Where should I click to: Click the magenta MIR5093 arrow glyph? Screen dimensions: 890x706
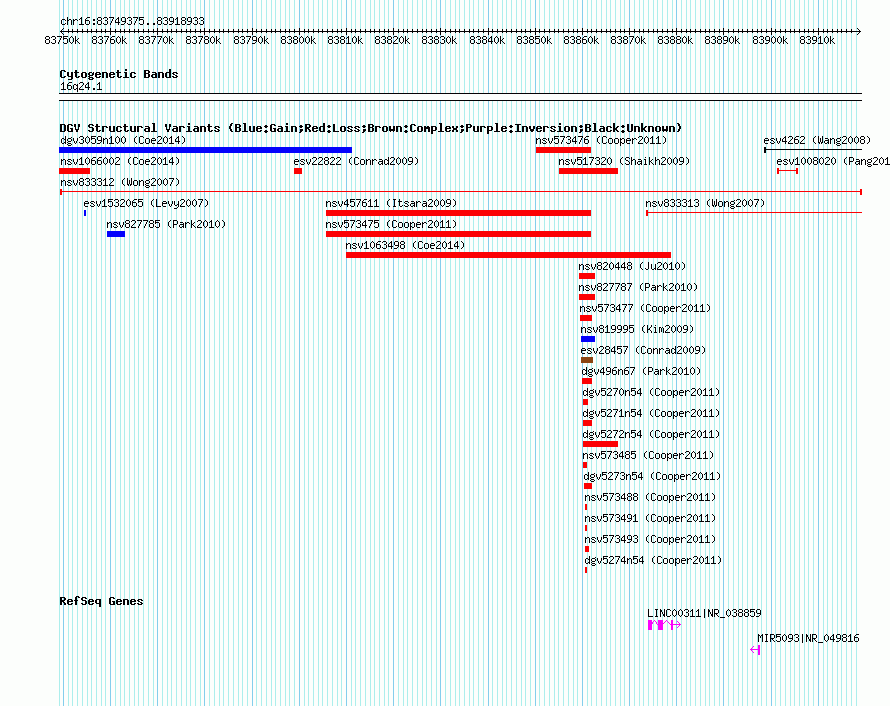click(755, 650)
